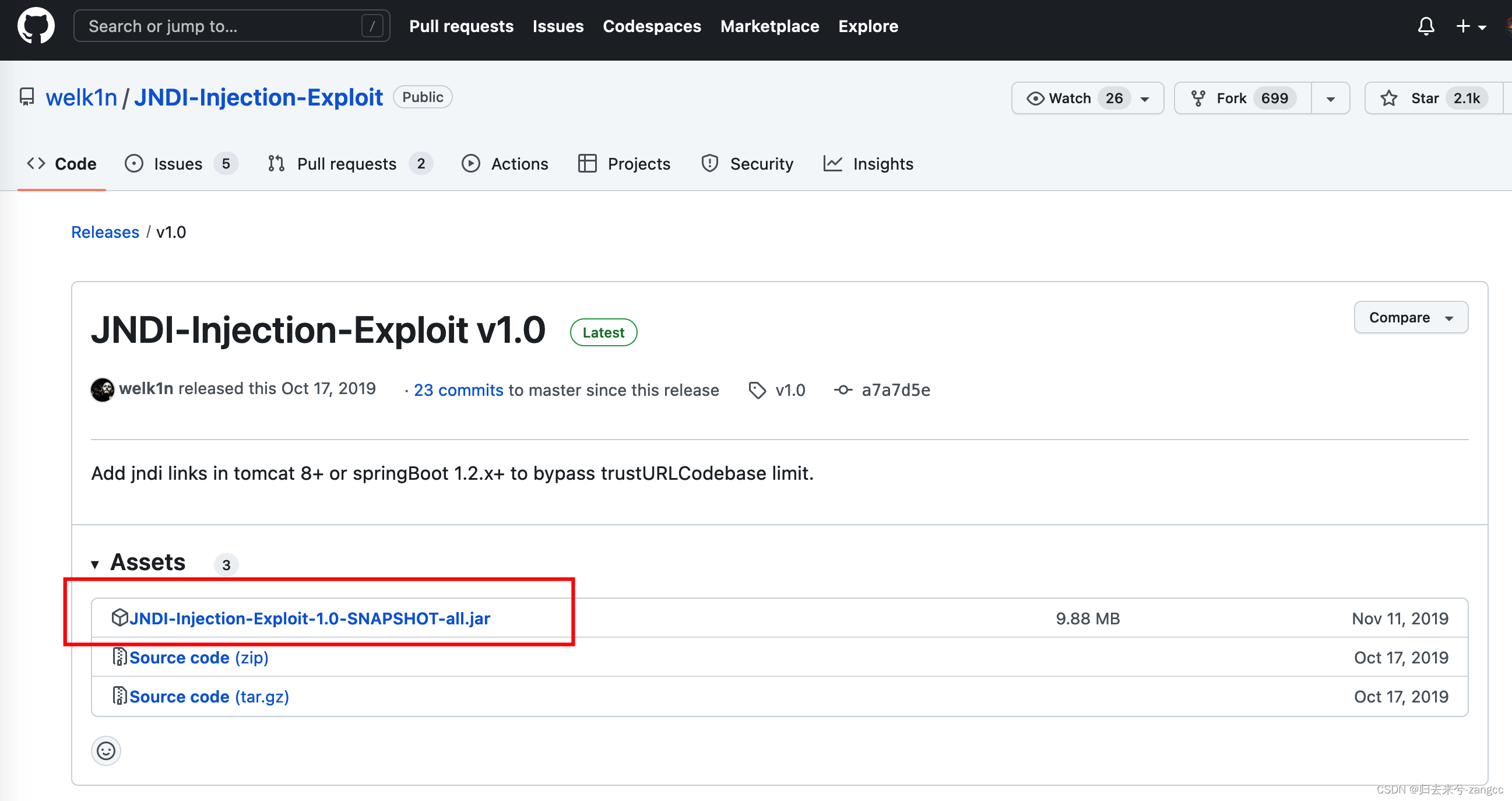Screen dimensions: 1512x801
Task: Download Source code (zip)
Action: pos(199,658)
